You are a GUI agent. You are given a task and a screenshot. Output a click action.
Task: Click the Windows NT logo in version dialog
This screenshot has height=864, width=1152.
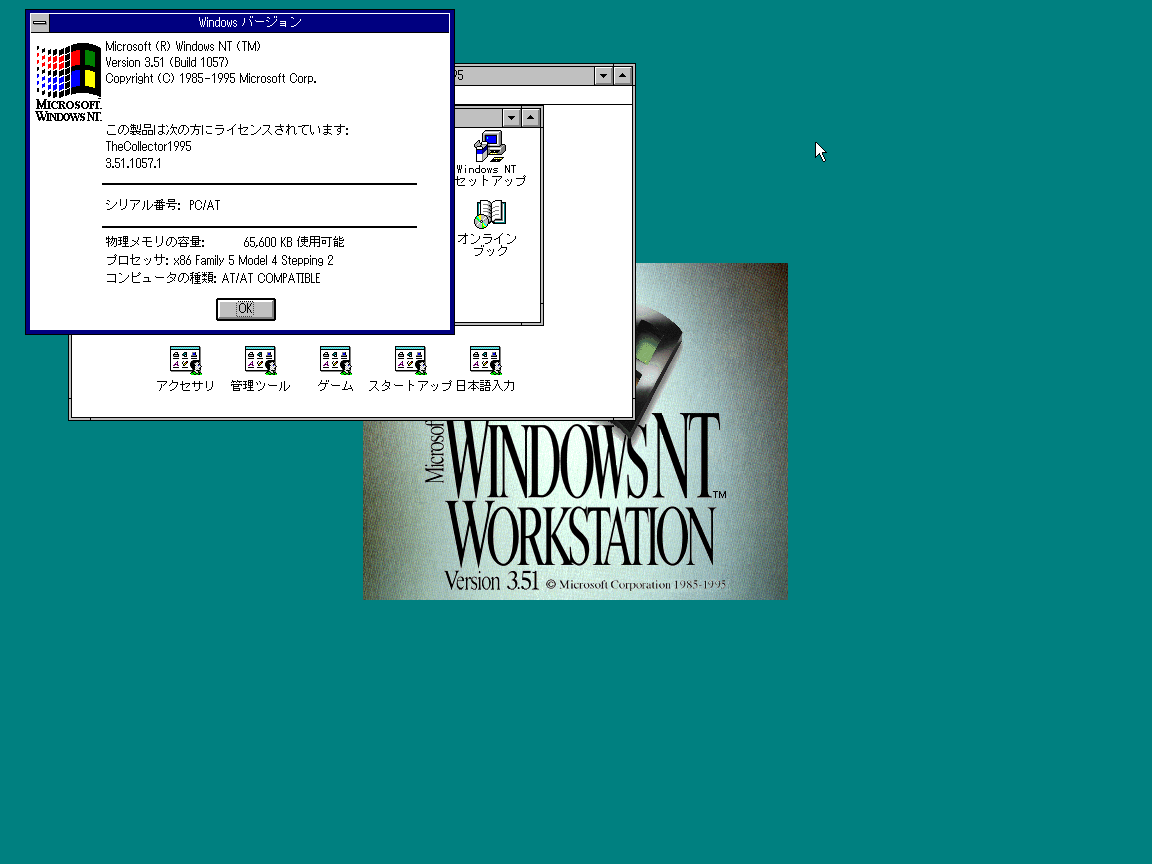tap(68, 82)
